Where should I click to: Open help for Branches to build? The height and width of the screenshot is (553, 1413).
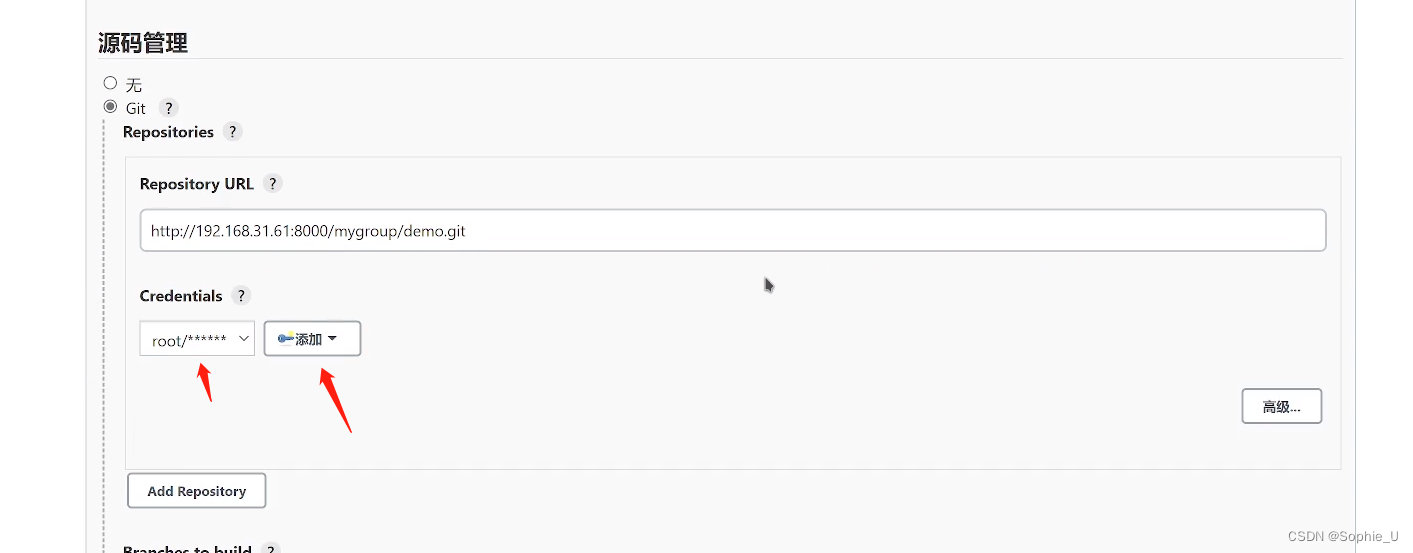click(x=270, y=549)
